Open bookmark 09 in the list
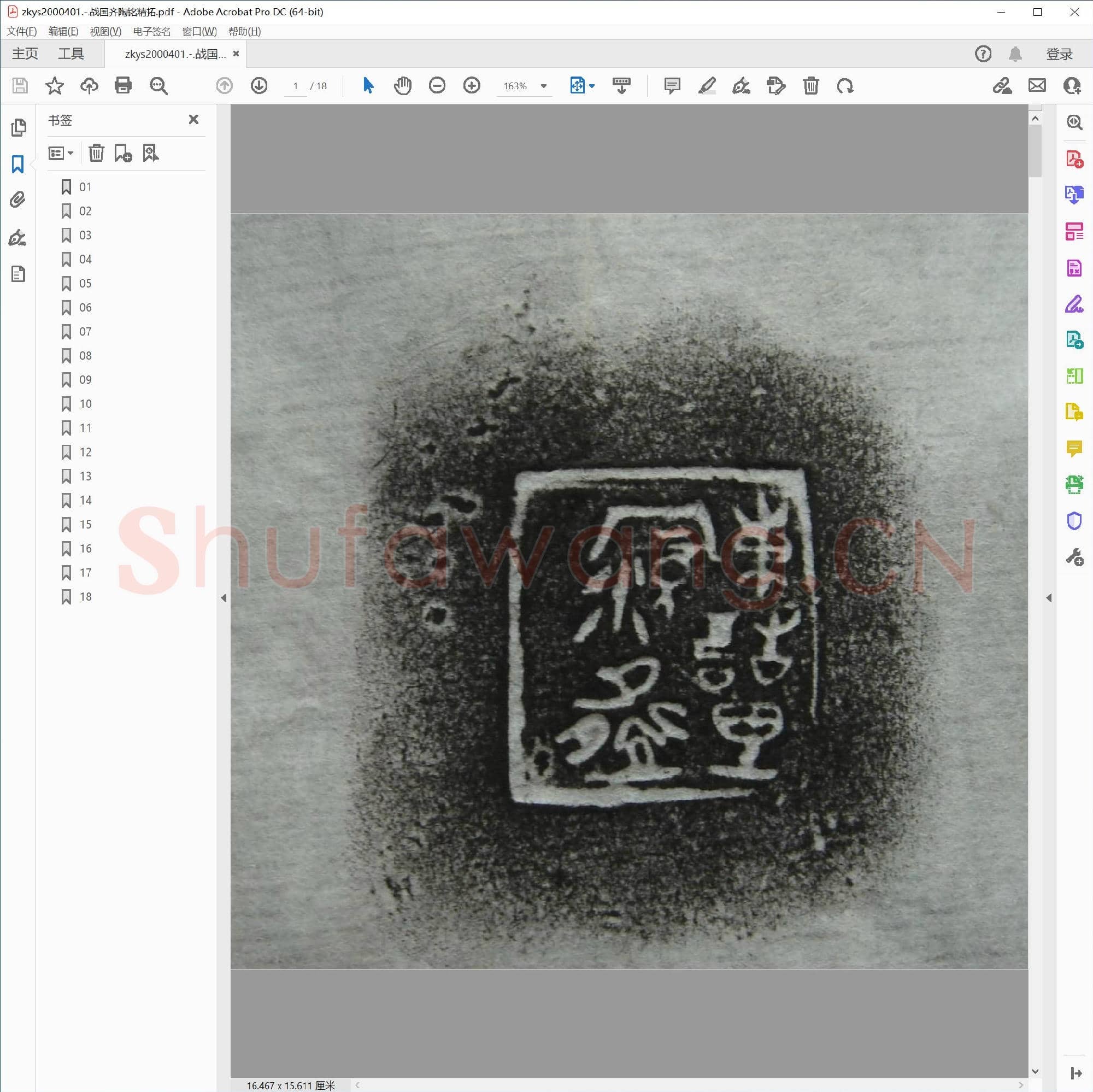The height and width of the screenshot is (1092, 1093). coord(85,380)
